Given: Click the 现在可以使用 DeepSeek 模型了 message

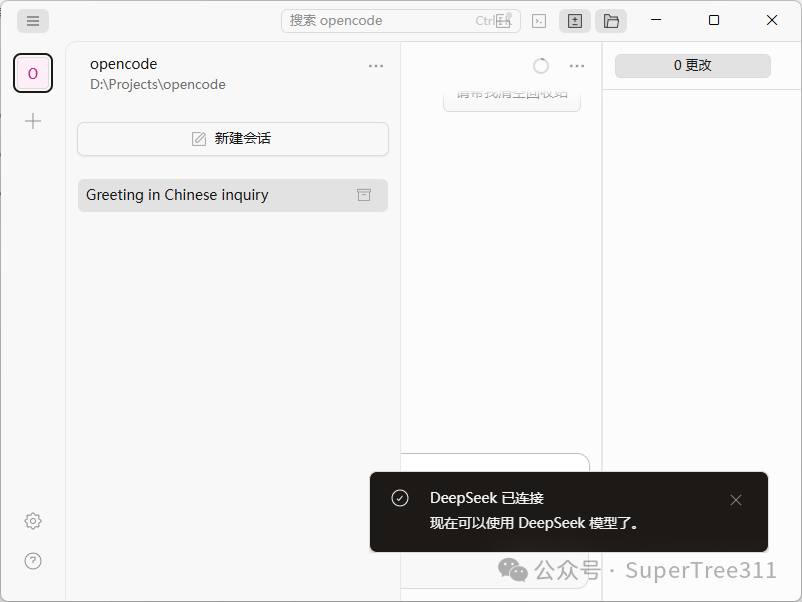Looking at the screenshot, I should (x=534, y=523).
